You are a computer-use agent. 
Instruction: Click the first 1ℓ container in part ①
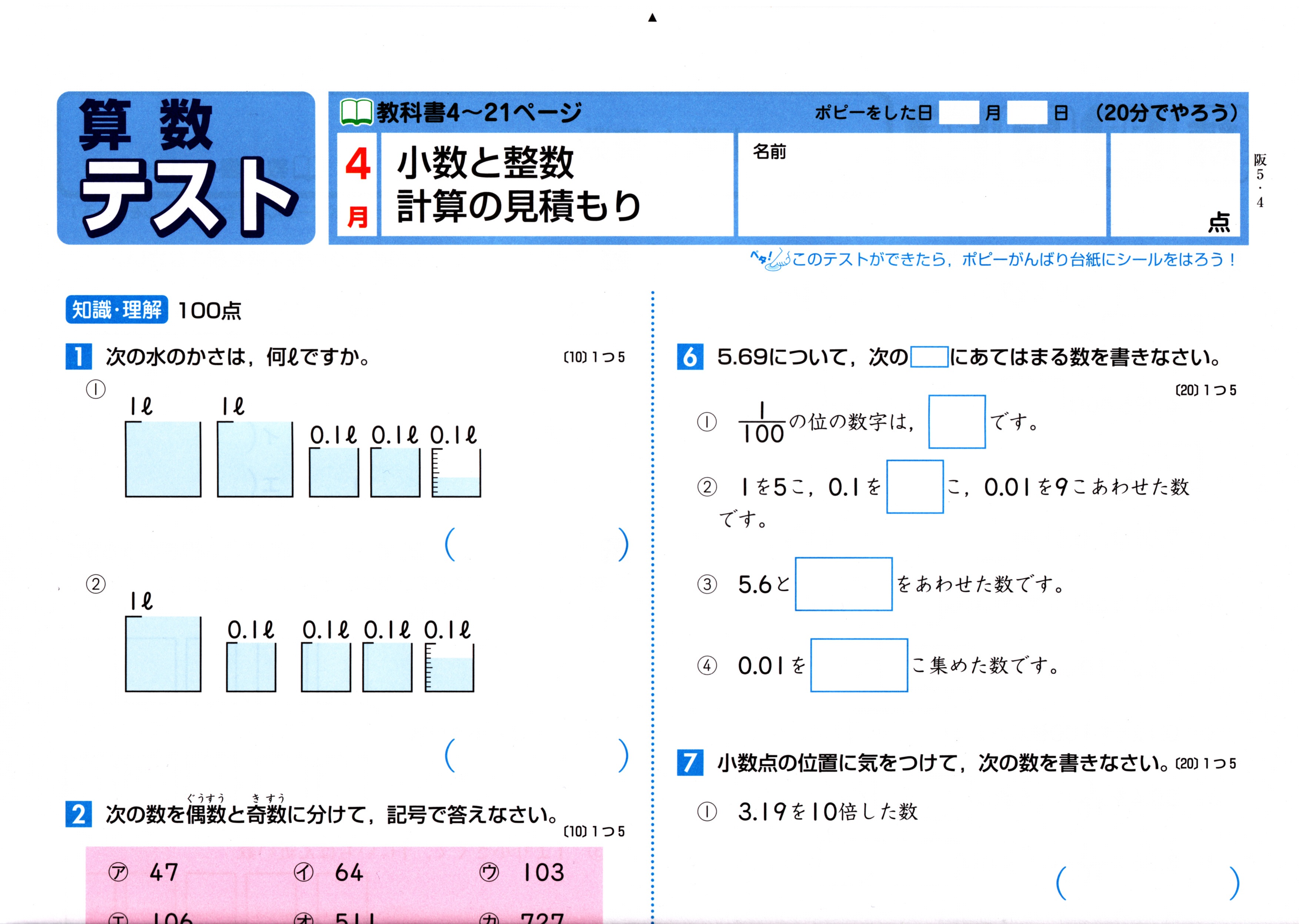pos(163,459)
